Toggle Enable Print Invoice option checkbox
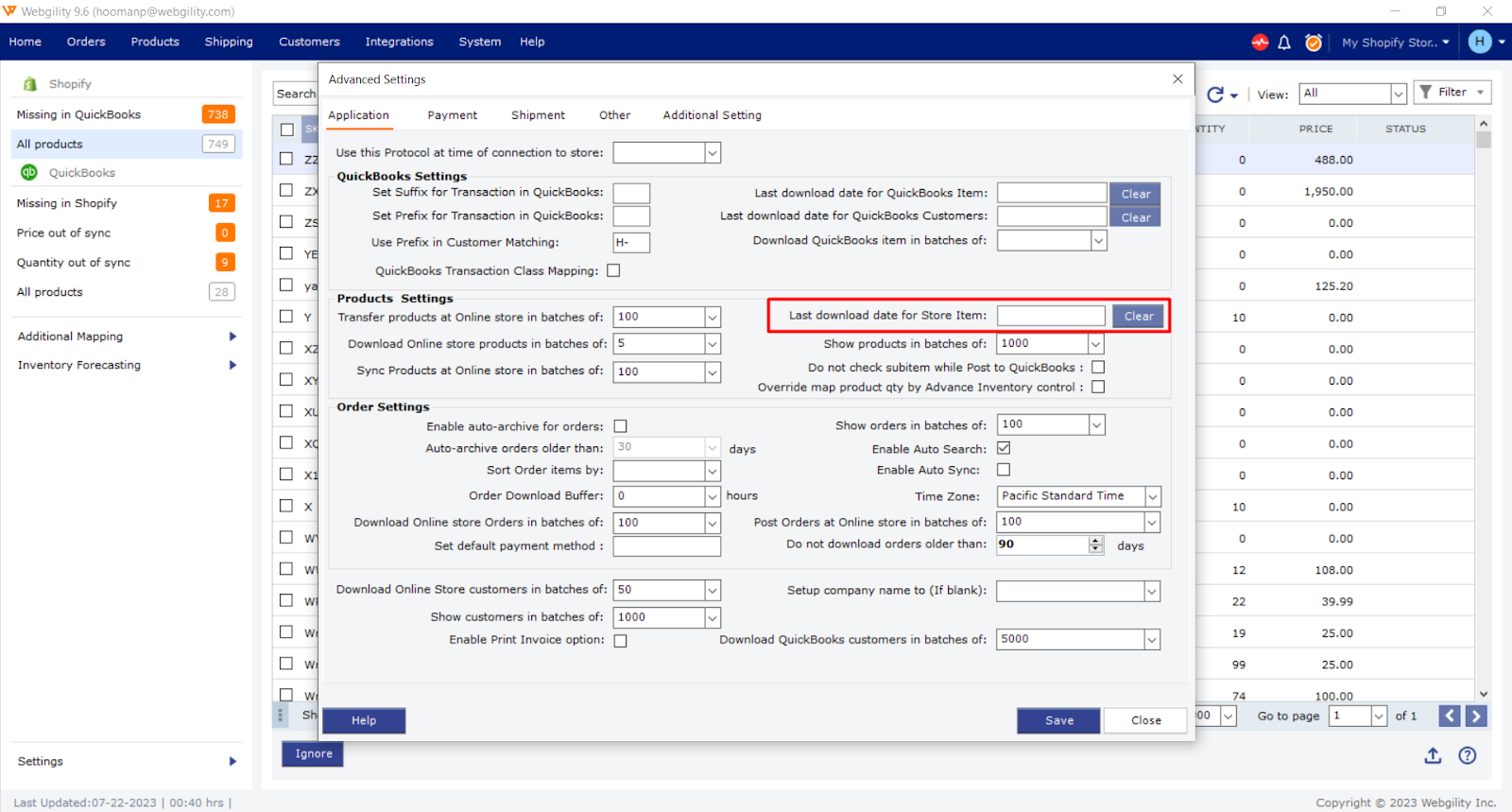Image resolution: width=1512 pixels, height=812 pixels. pyautogui.click(x=621, y=641)
